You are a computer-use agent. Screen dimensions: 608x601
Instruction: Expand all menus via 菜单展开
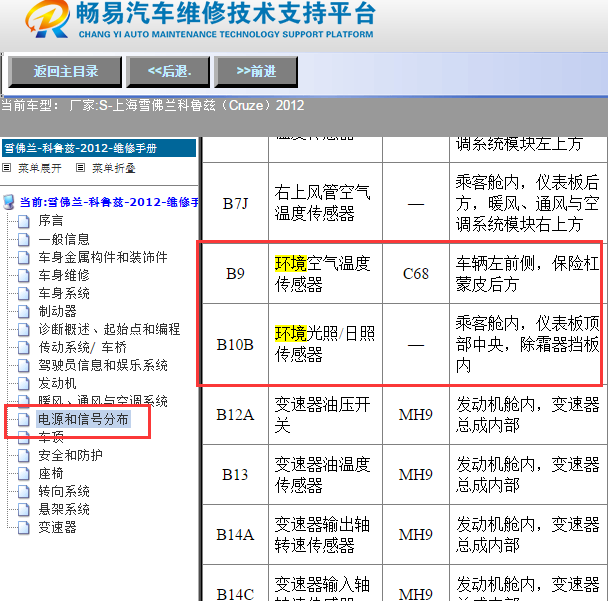point(40,168)
